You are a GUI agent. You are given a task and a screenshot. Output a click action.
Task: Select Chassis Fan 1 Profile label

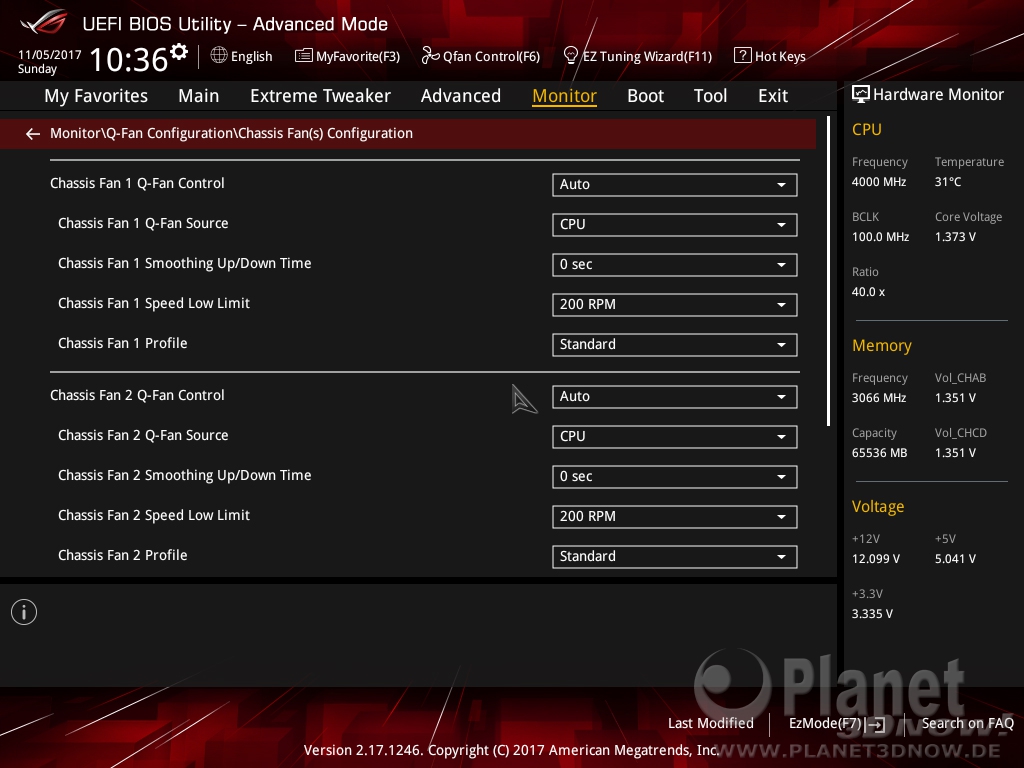pos(122,344)
